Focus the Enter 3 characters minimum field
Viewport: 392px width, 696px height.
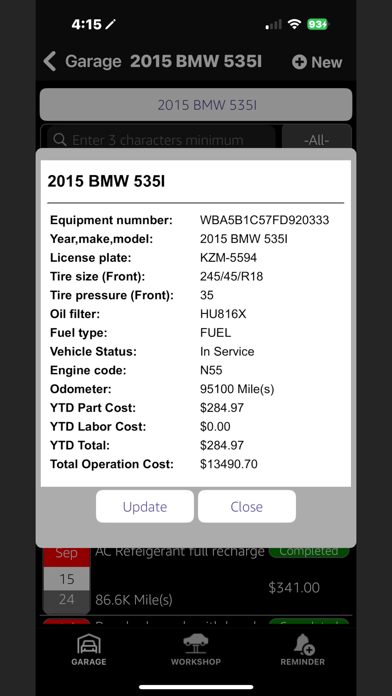point(161,140)
